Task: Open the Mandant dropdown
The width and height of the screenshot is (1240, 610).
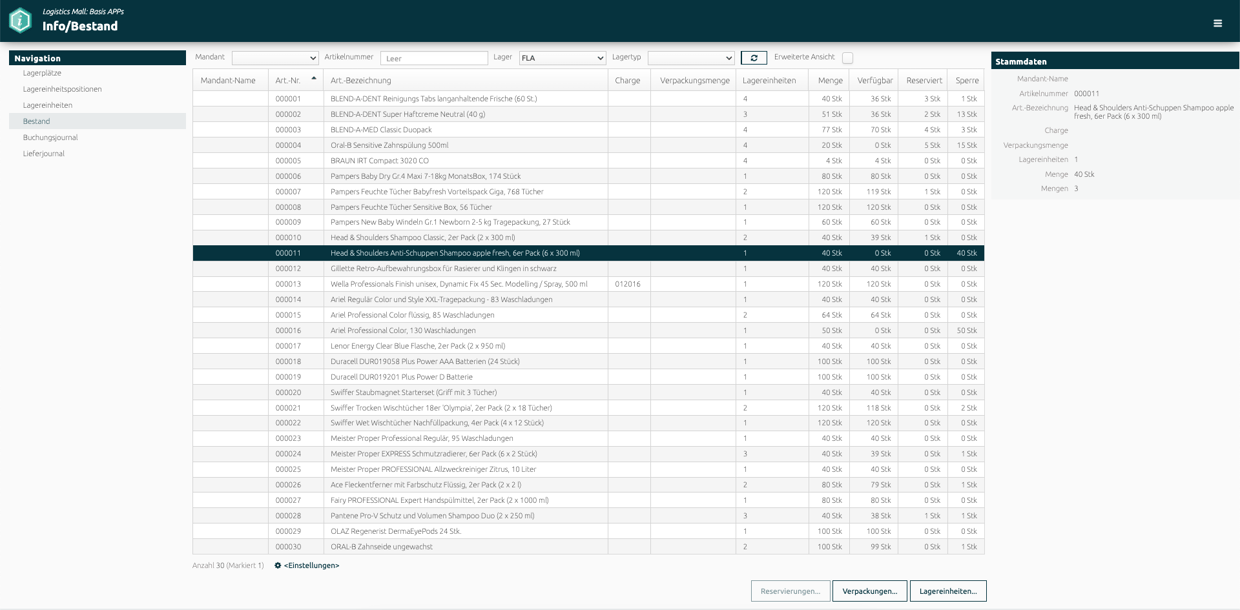Action: [275, 58]
